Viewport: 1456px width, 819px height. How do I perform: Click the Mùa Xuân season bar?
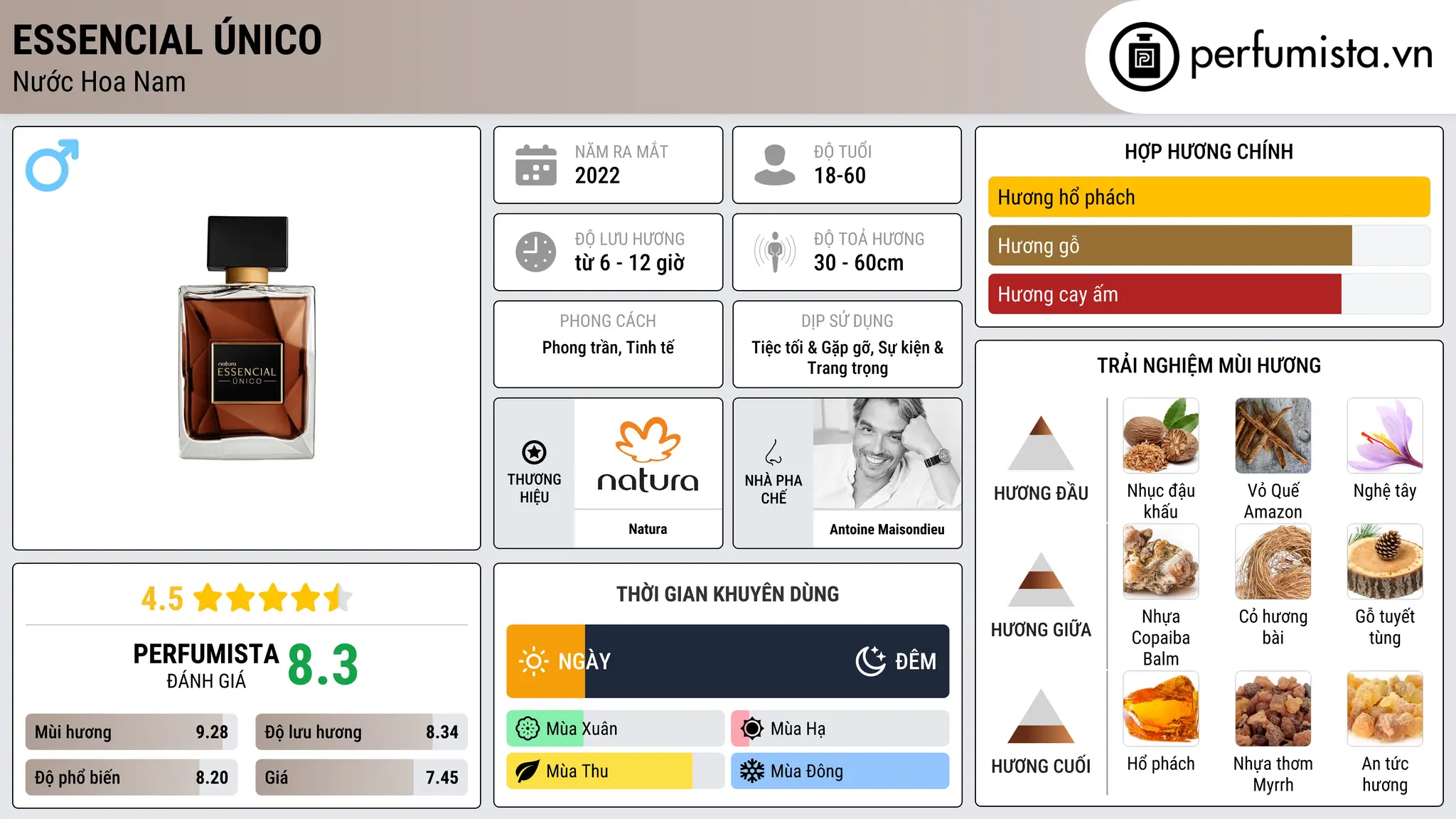pos(616,729)
